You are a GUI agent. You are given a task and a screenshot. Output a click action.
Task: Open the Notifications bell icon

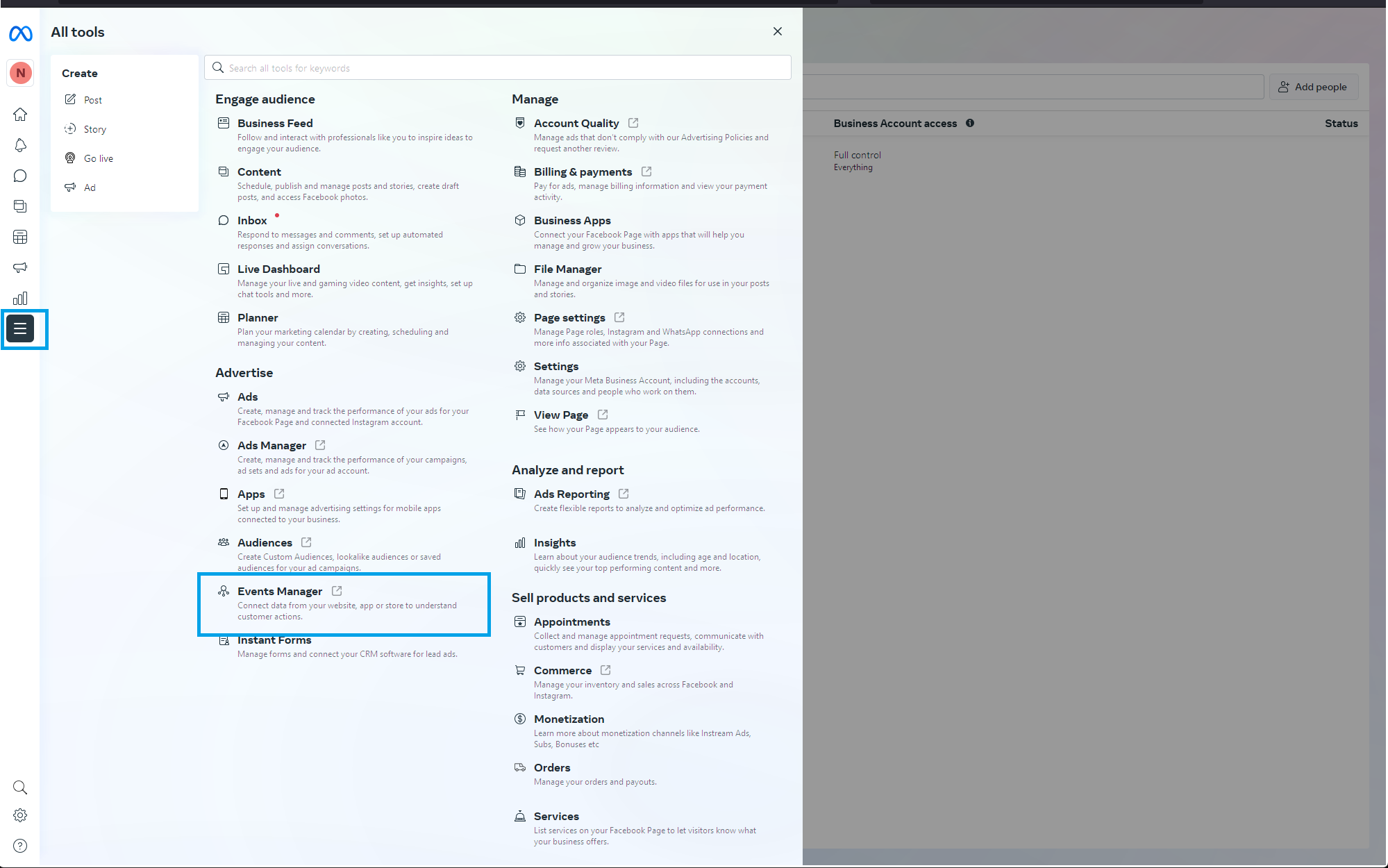(20, 145)
